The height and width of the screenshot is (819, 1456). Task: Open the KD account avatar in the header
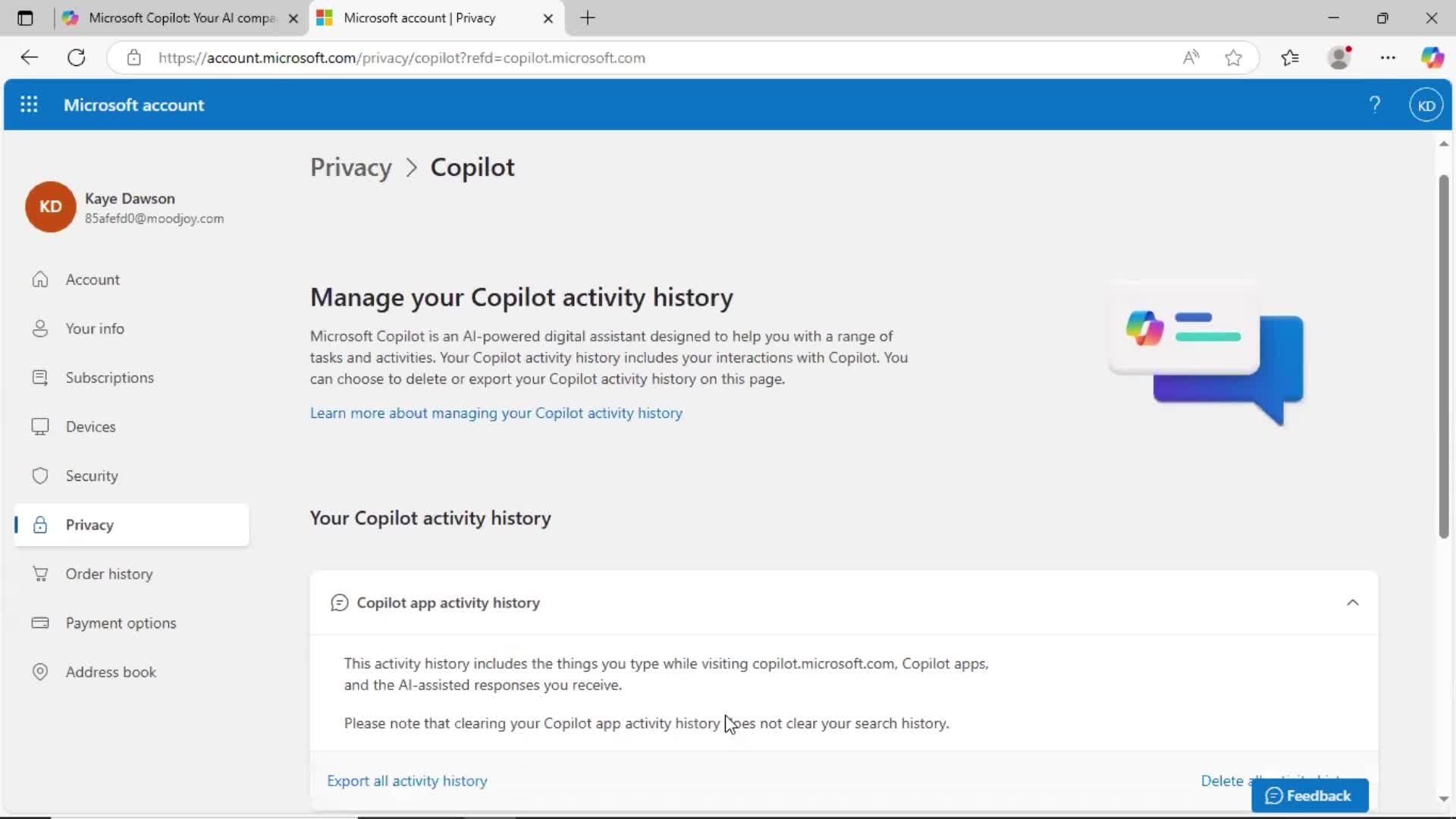[x=1426, y=105]
